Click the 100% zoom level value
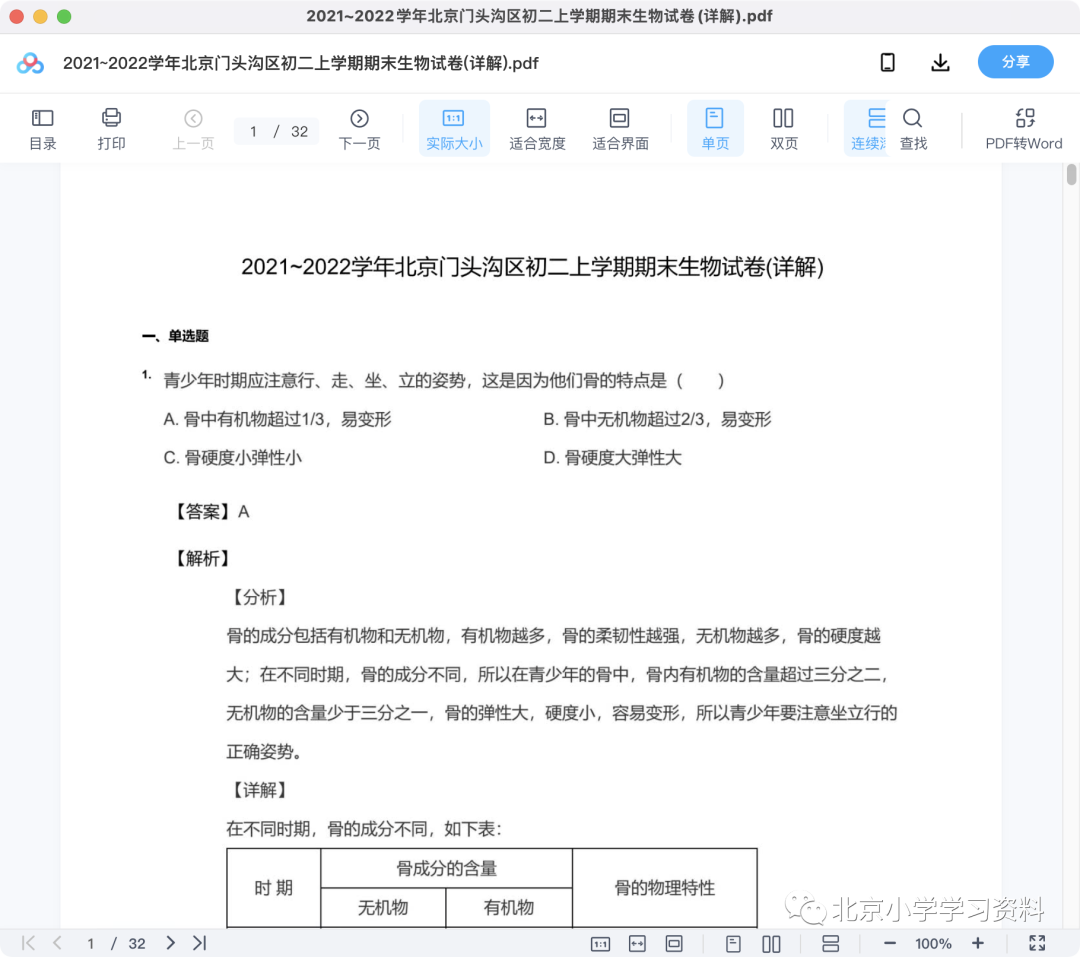1080x957 pixels. 933,944
